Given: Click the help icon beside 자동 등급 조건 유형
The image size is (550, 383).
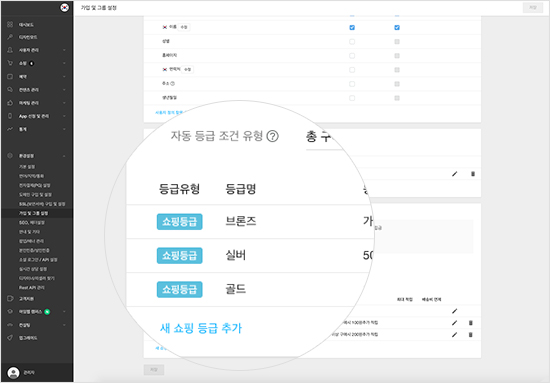Looking at the screenshot, I should 273,136.
